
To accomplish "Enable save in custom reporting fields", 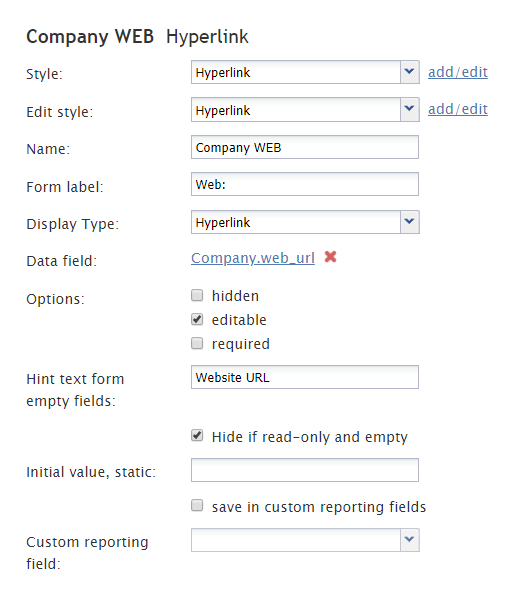I will [x=197, y=505].
